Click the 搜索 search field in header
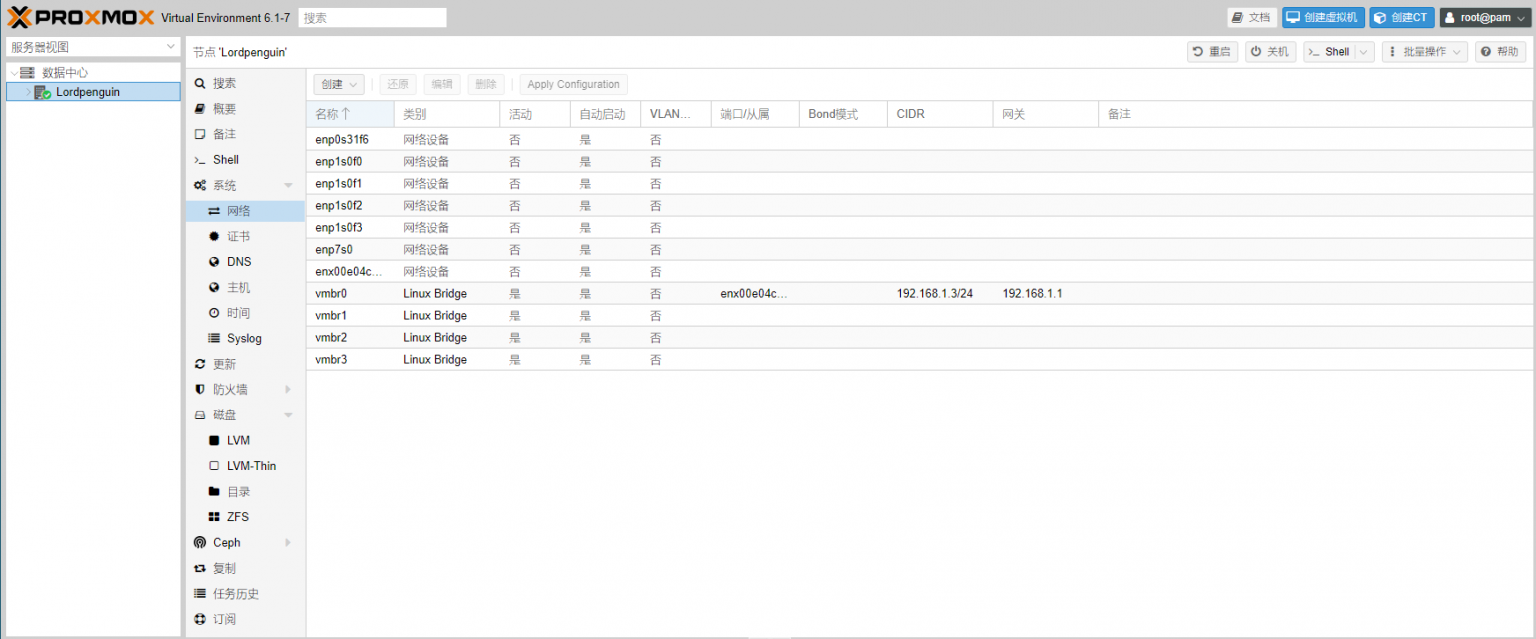Image resolution: width=1536 pixels, height=639 pixels. coord(372,18)
